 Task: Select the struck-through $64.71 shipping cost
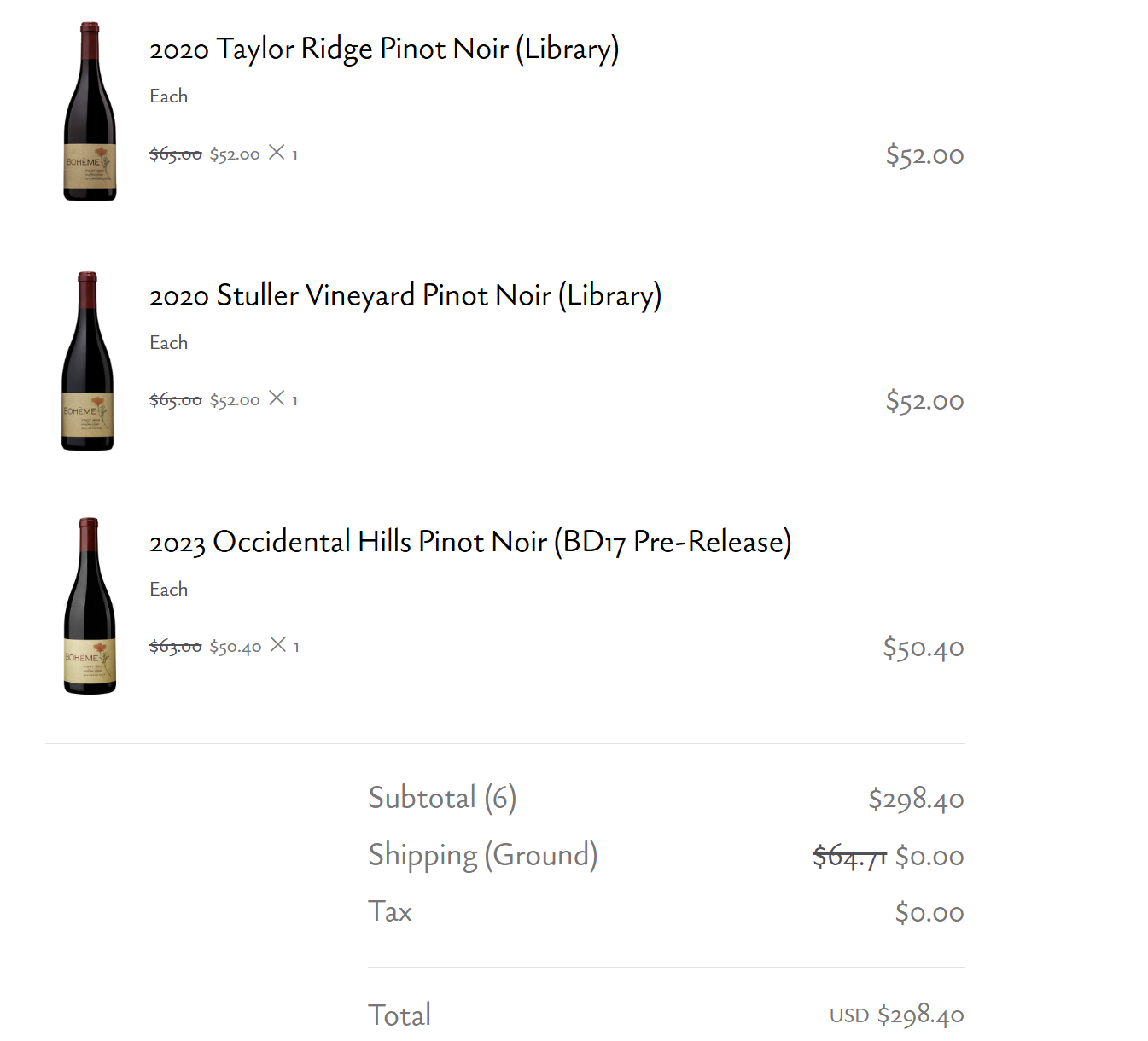(x=849, y=856)
